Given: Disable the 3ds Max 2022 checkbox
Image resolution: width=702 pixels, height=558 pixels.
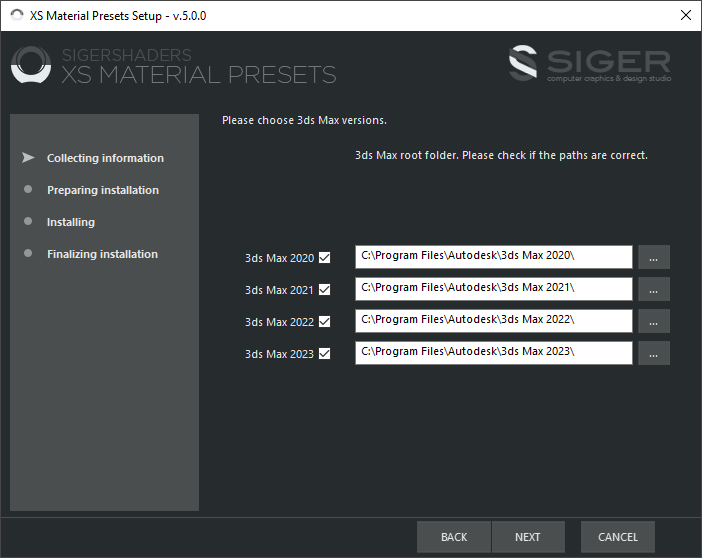Looking at the screenshot, I should coord(325,322).
